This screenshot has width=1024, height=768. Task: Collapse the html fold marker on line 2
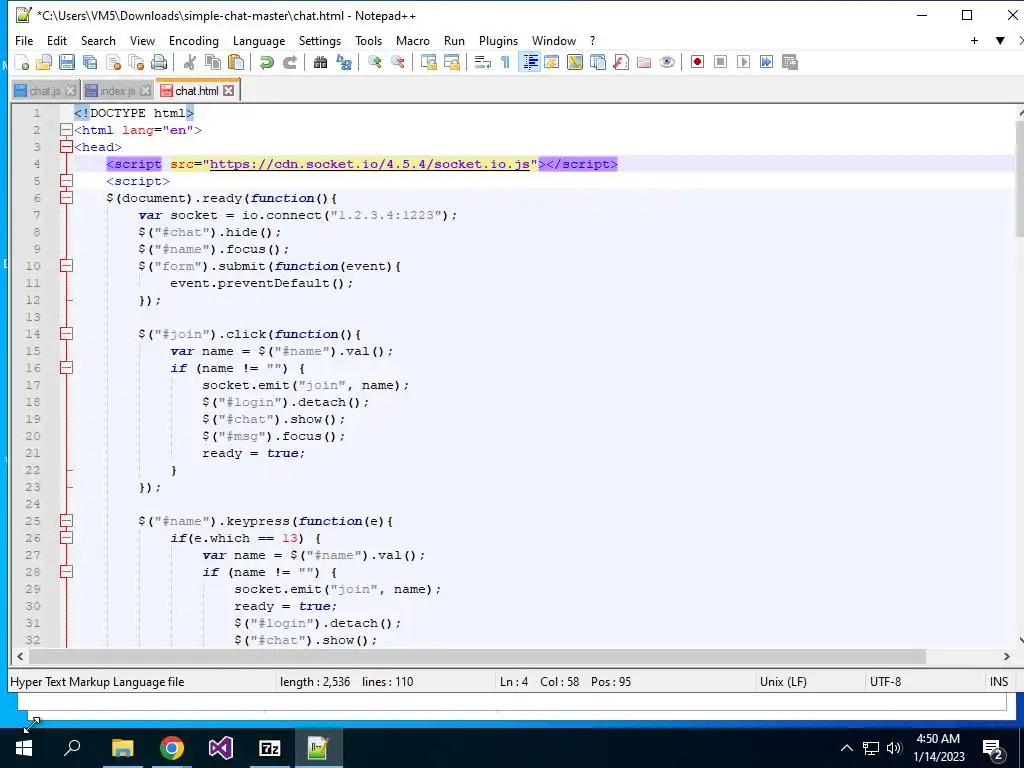[x=66, y=130]
